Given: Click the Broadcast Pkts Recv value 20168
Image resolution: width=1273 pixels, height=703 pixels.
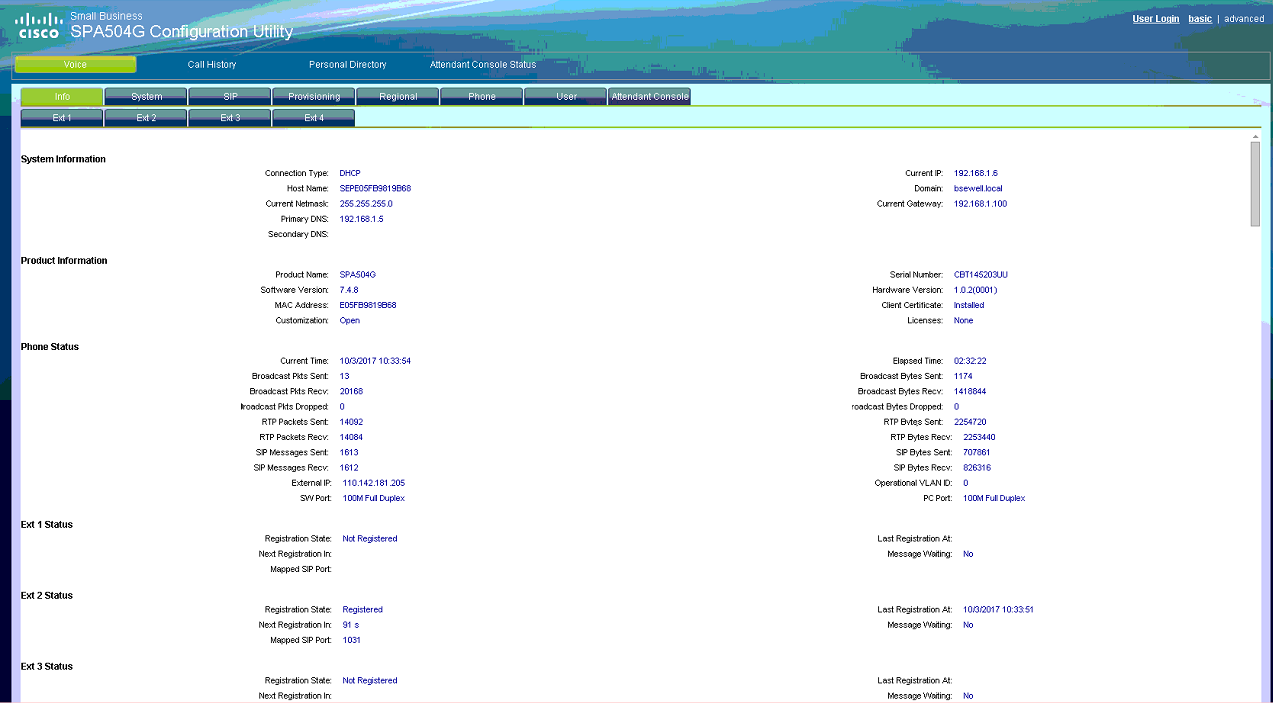Looking at the screenshot, I should click(351, 391).
